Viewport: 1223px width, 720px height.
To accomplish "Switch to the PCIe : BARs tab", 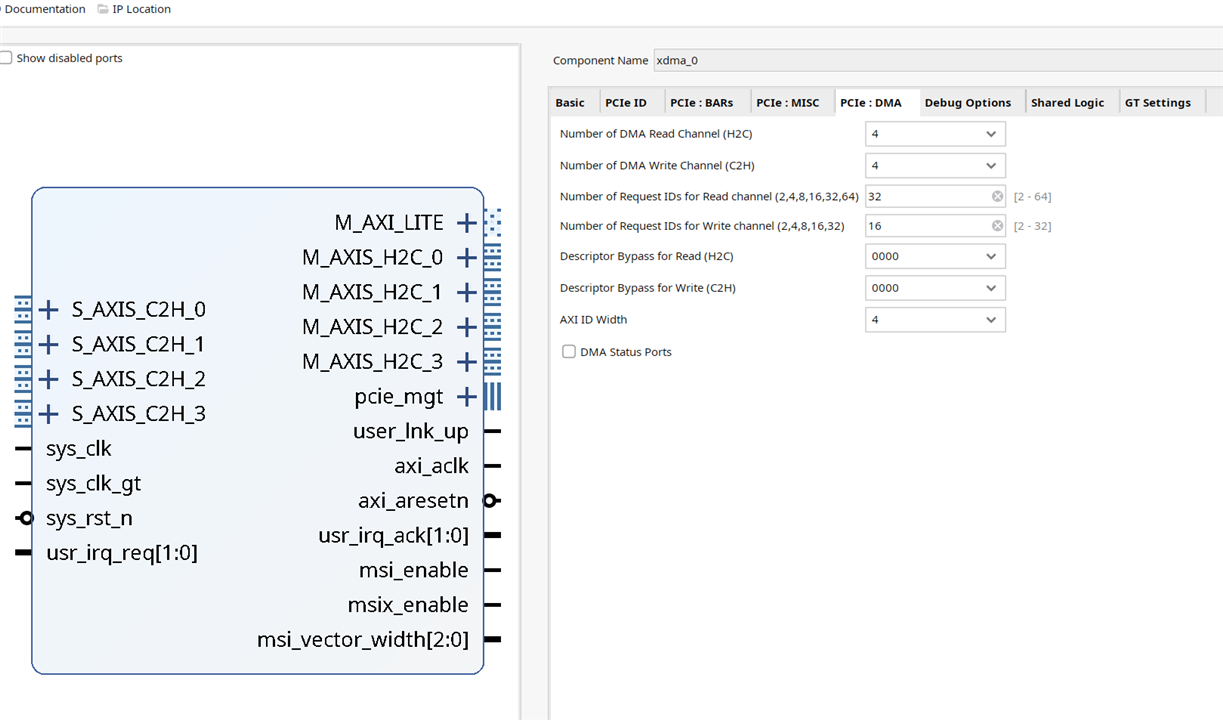I will [701, 103].
